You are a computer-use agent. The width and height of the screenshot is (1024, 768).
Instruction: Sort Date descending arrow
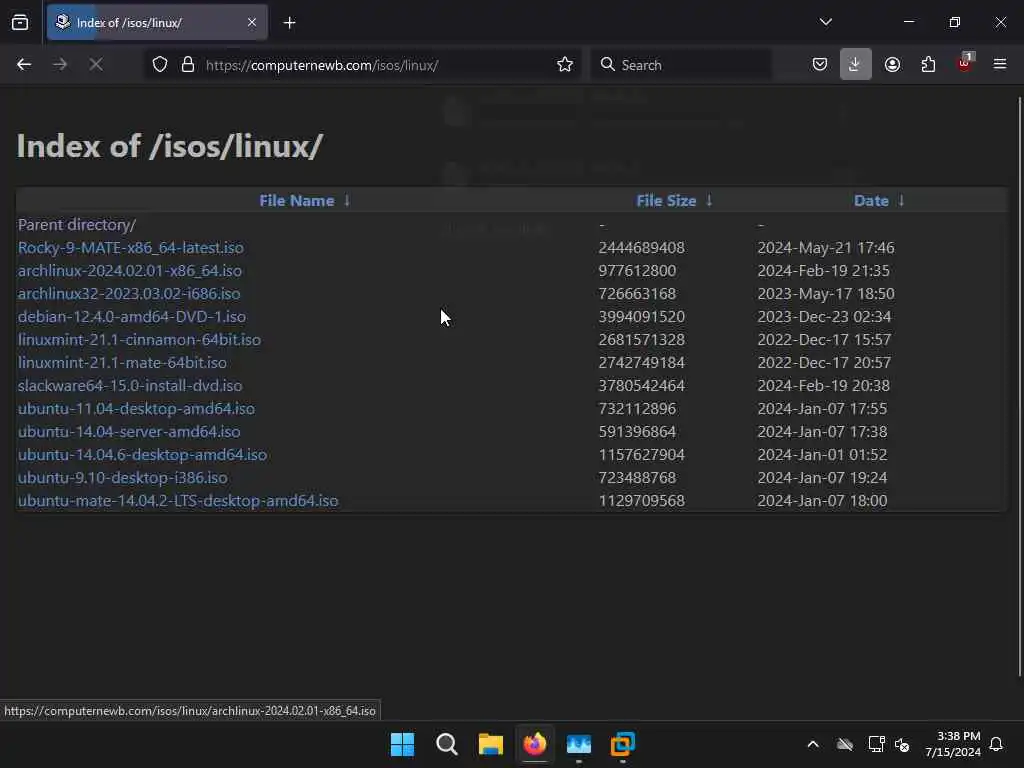pyautogui.click(x=901, y=200)
